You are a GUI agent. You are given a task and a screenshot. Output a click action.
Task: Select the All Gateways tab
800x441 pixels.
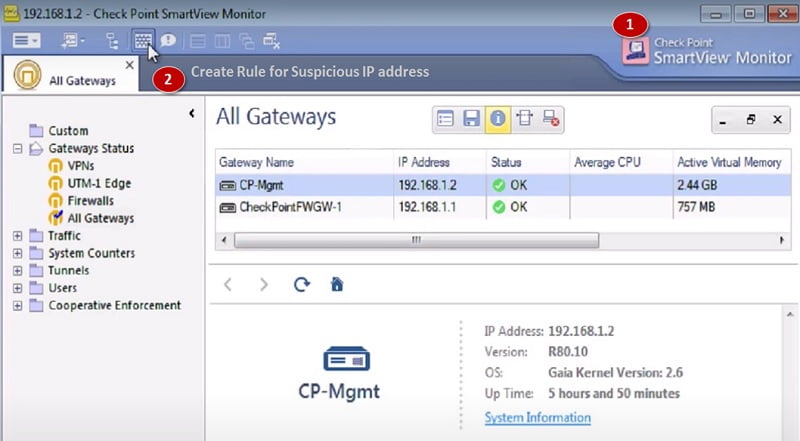coord(70,75)
